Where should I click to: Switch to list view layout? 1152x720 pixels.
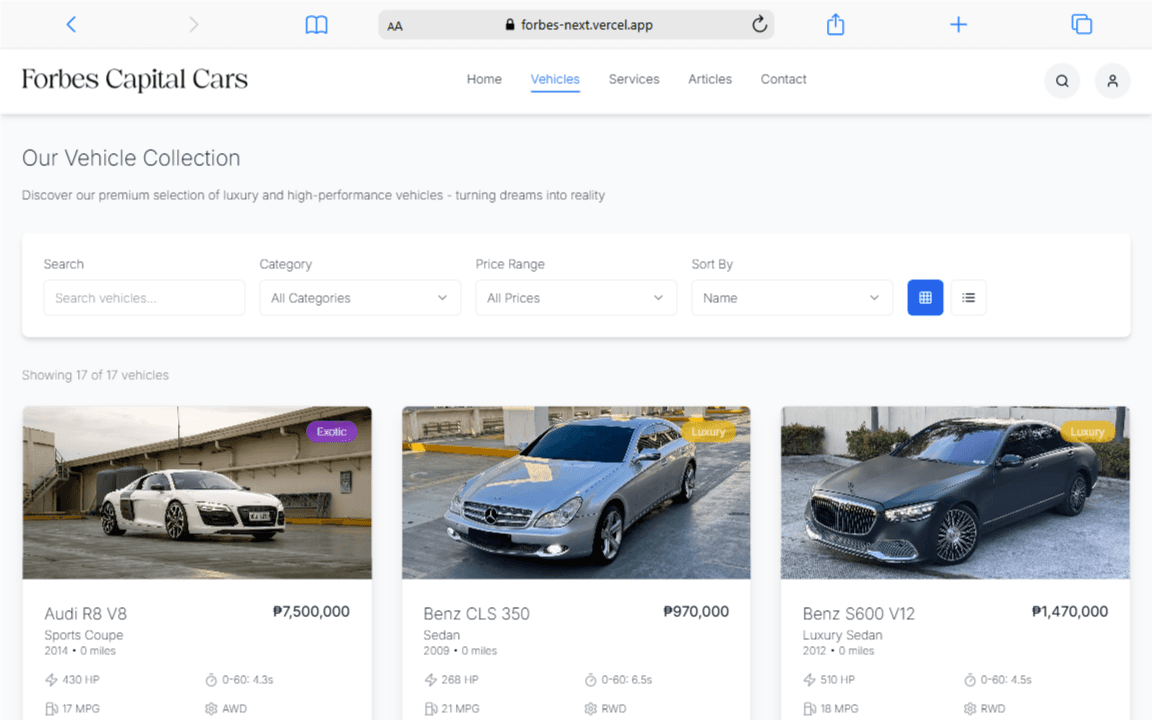pyautogui.click(x=968, y=298)
